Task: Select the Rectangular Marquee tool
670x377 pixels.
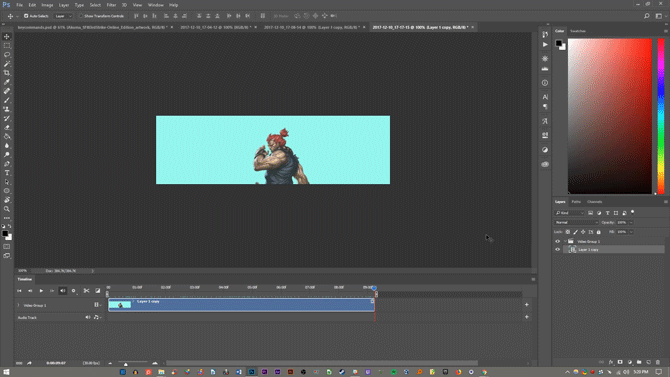Action: [7, 46]
